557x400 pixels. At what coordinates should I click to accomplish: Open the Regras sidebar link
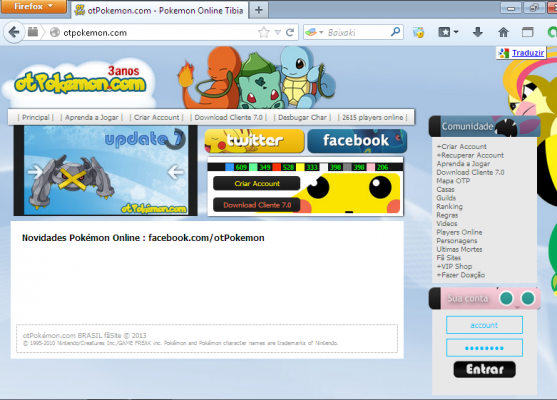click(x=447, y=215)
